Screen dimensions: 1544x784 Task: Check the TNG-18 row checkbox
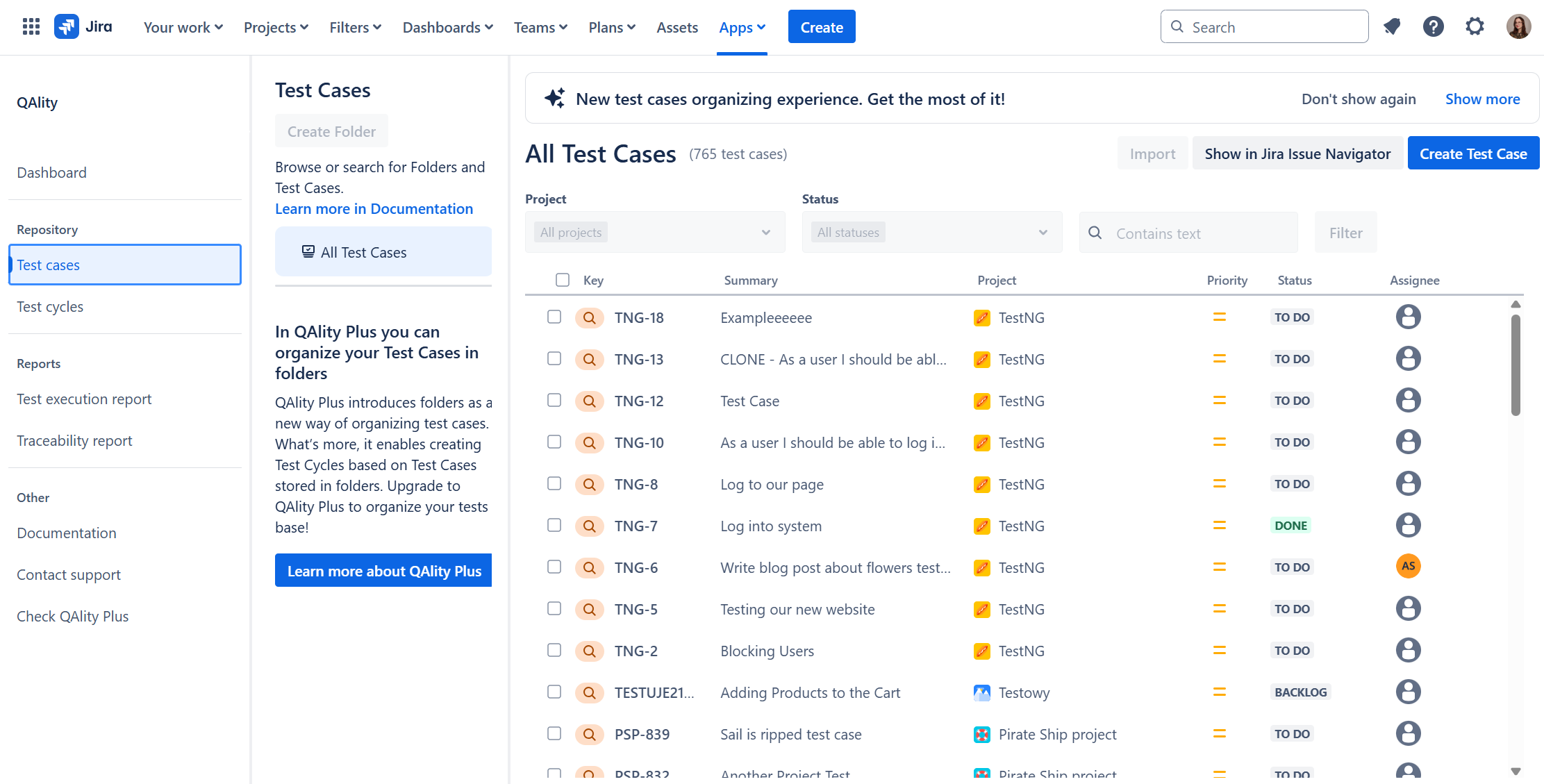[x=554, y=317]
